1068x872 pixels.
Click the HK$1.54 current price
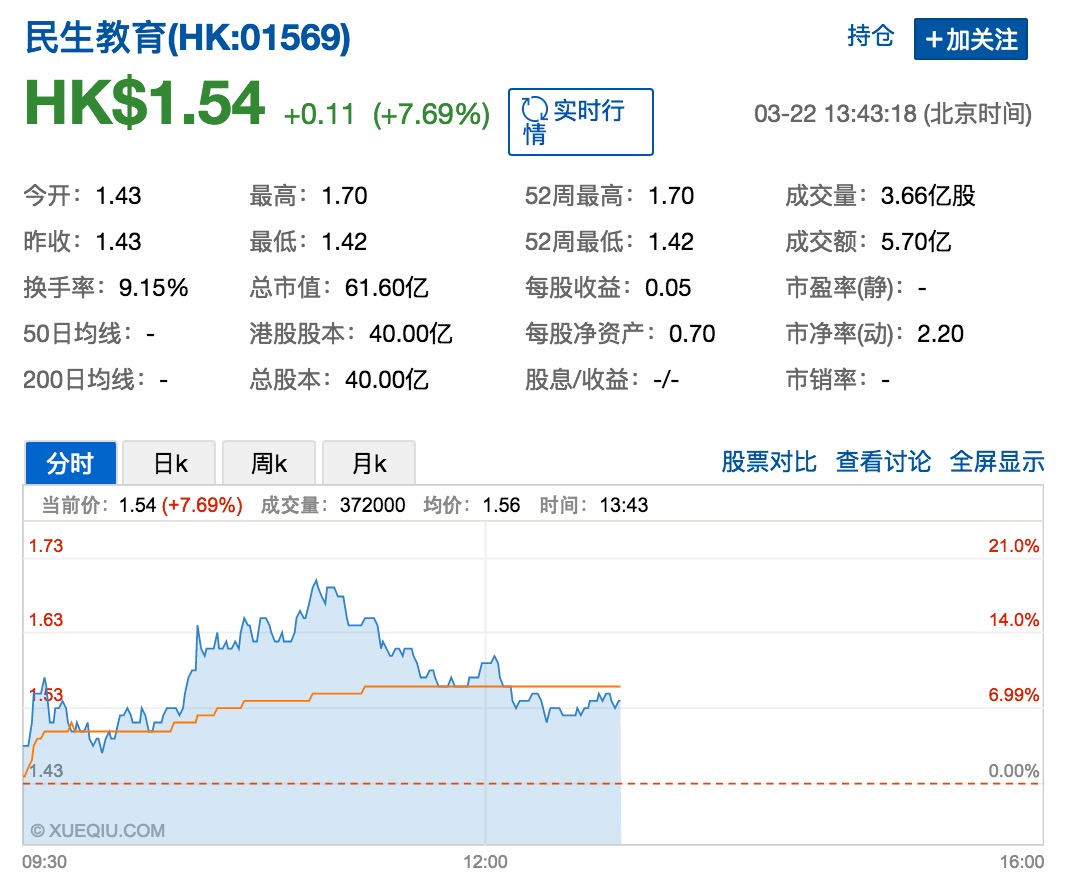(x=145, y=104)
